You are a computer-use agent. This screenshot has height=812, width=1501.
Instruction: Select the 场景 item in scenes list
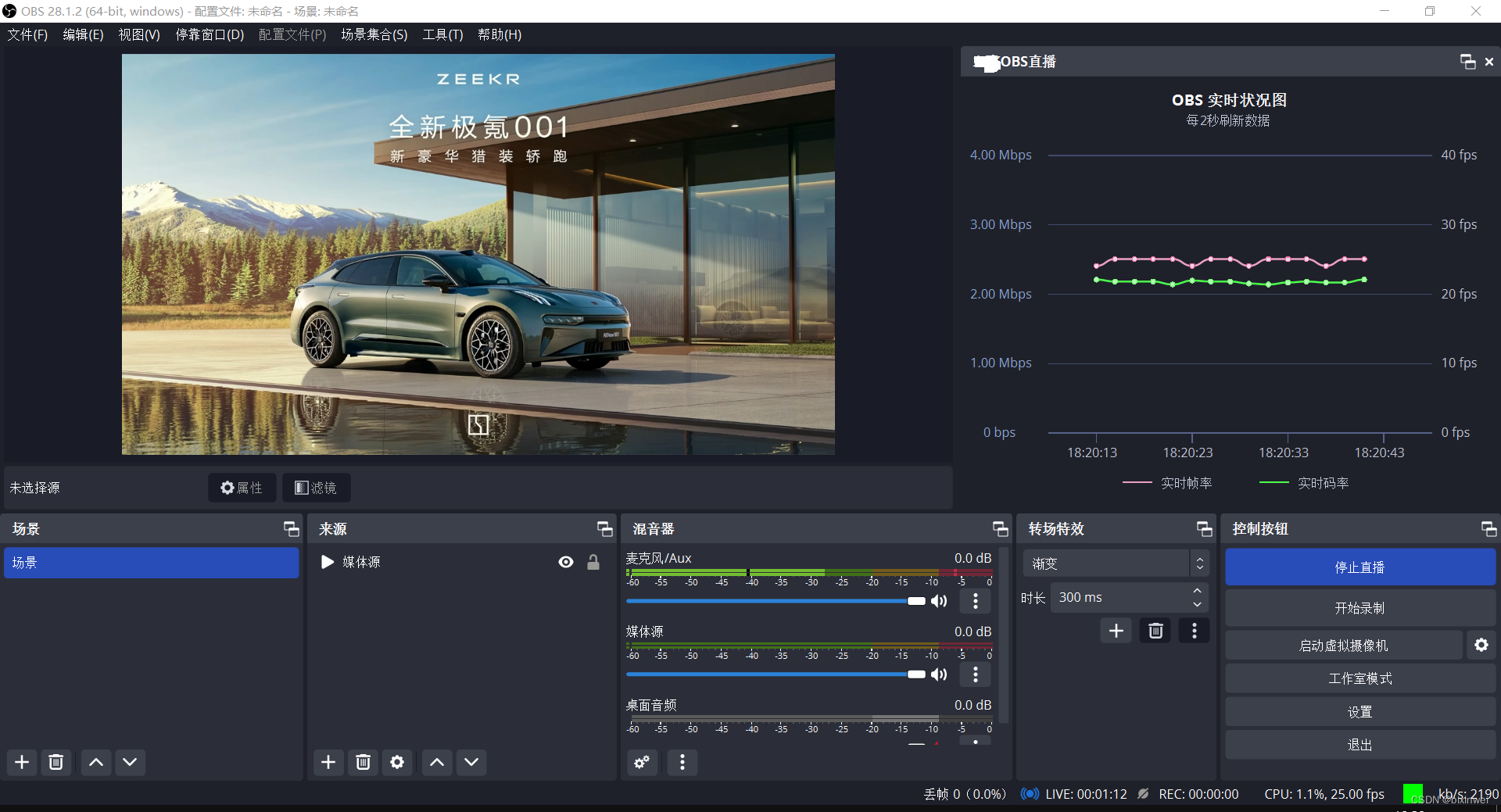pos(152,563)
